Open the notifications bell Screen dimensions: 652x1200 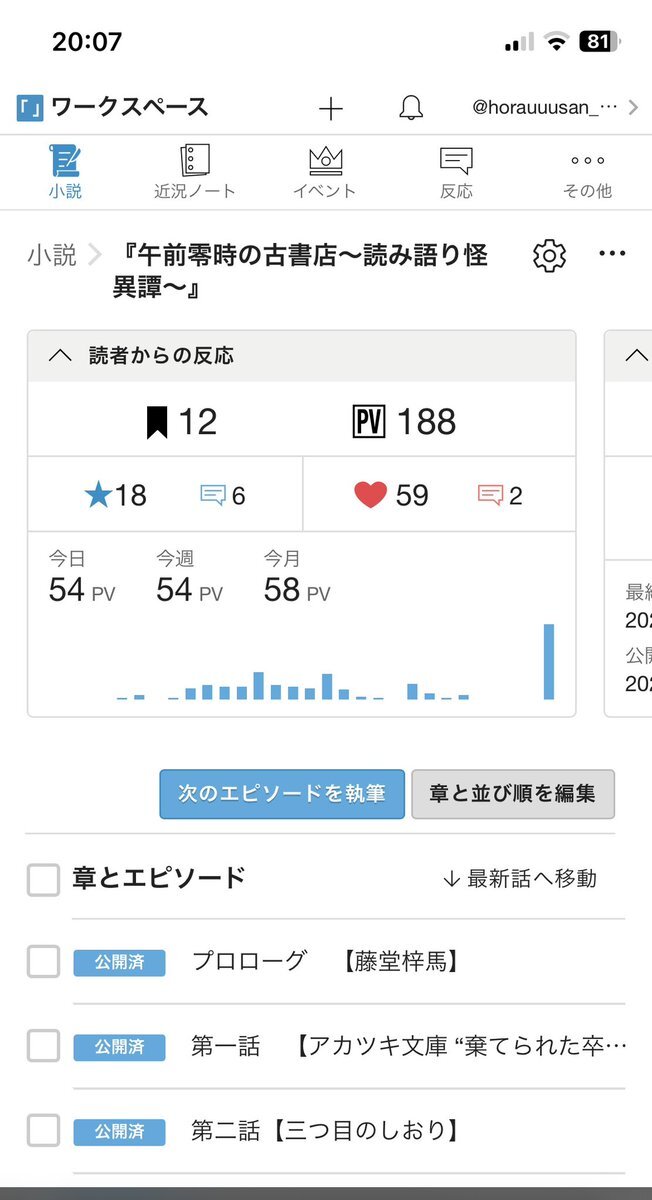click(410, 109)
